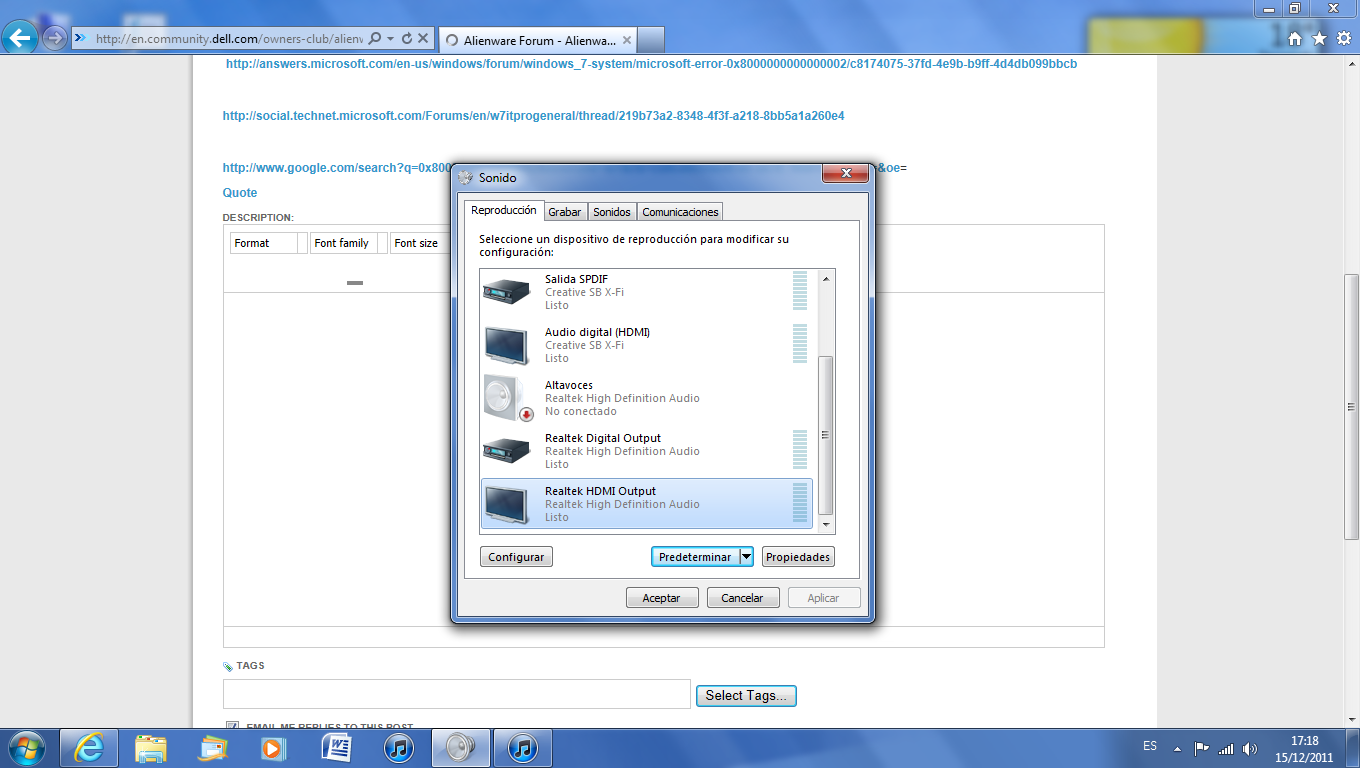The width and height of the screenshot is (1360, 768).
Task: Open the browser home page icon
Action: [x=1295, y=39]
